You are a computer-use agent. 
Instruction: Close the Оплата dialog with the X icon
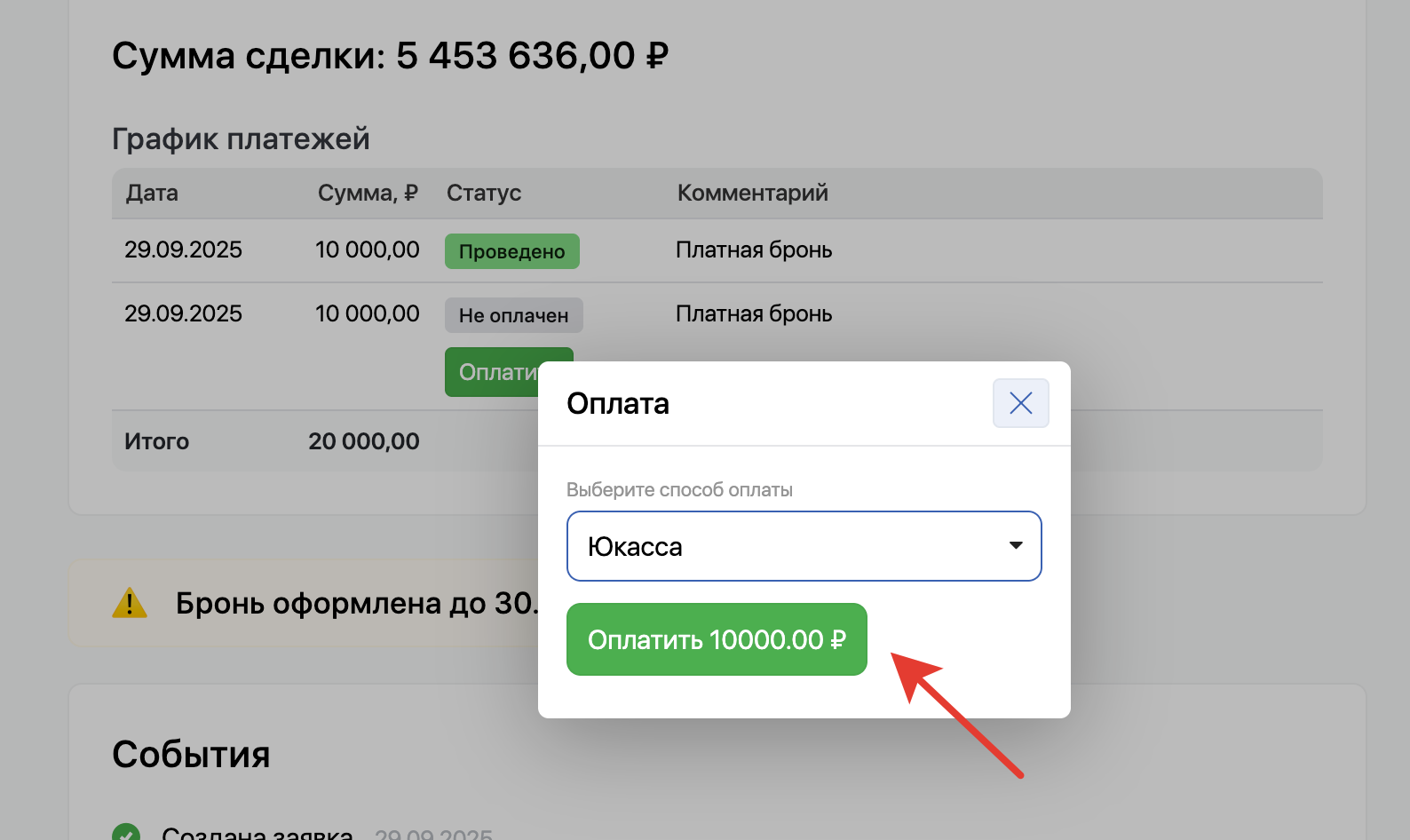pos(1020,403)
